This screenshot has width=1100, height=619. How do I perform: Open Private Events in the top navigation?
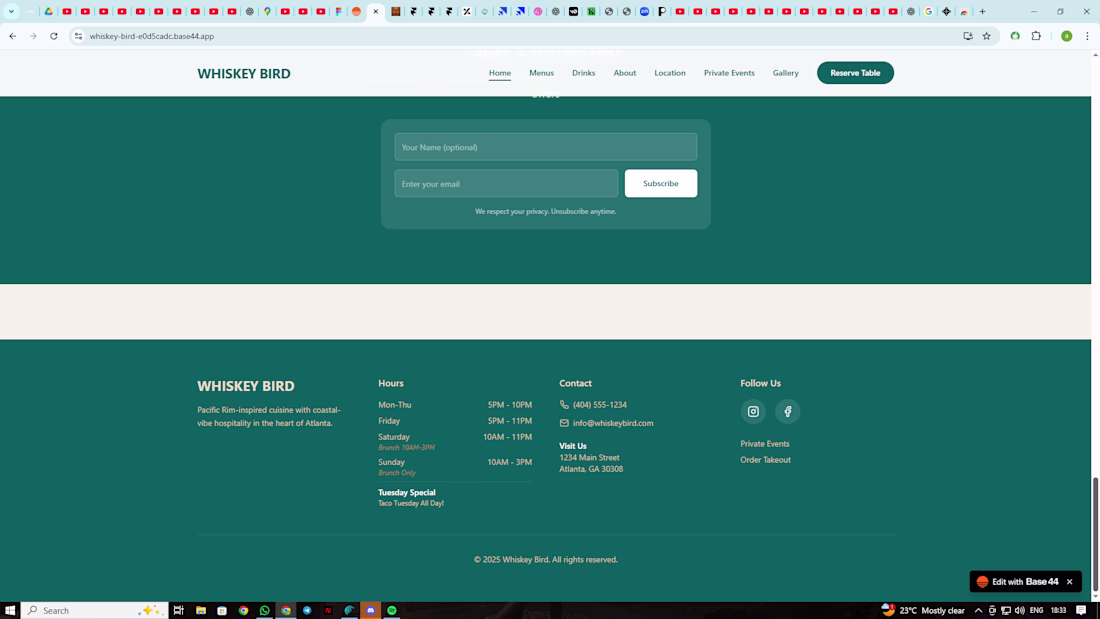[729, 73]
